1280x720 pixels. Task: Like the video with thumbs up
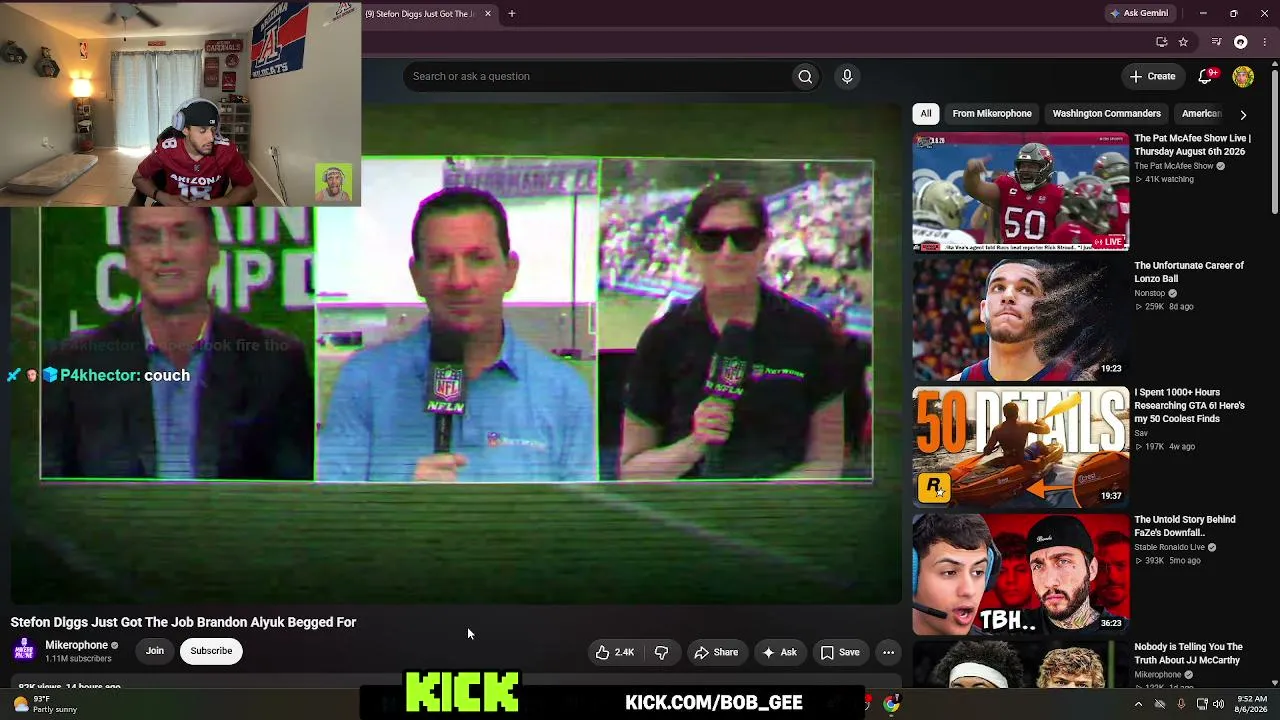613,652
